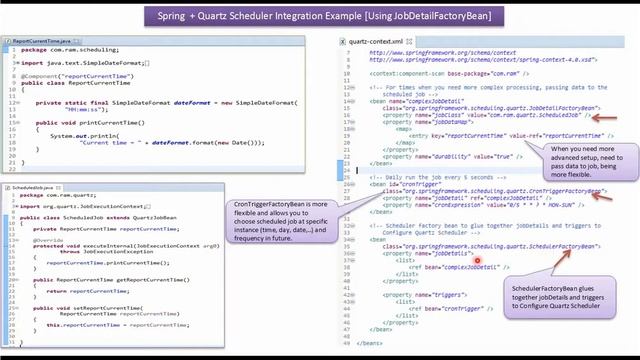Click "System.out.println(" line

85,136
